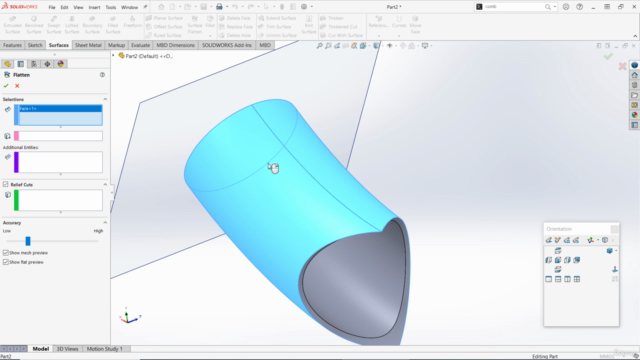
Task: Open the 3D Views bottom tab
Action: (x=67, y=349)
